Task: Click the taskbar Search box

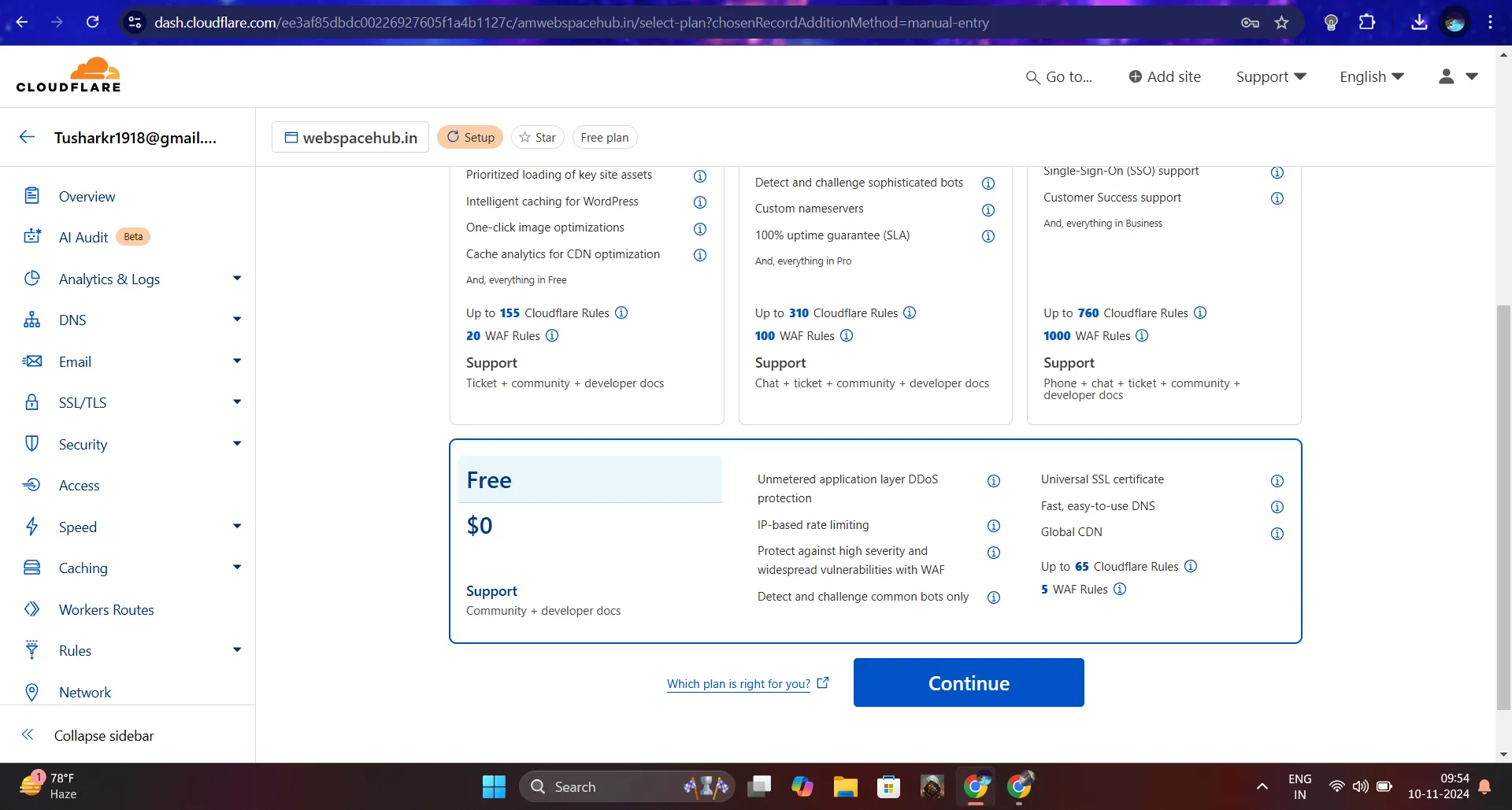Action: coord(627,786)
